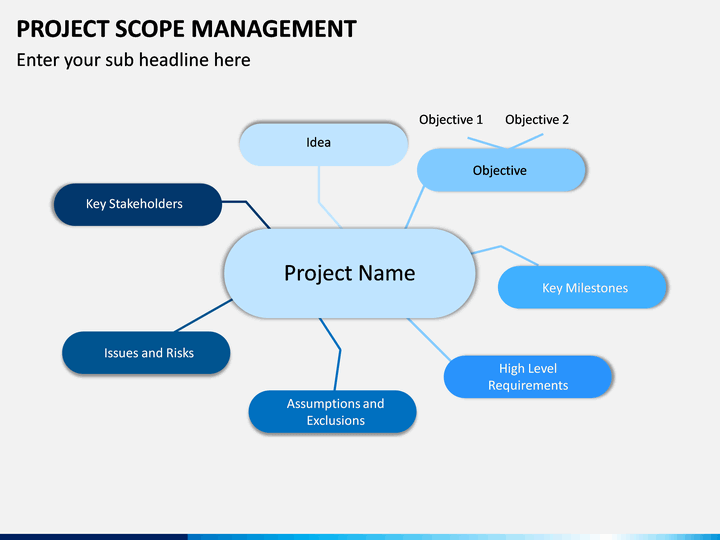This screenshot has width=720, height=540.
Task: Select the Objective bubble
Action: 501,170
